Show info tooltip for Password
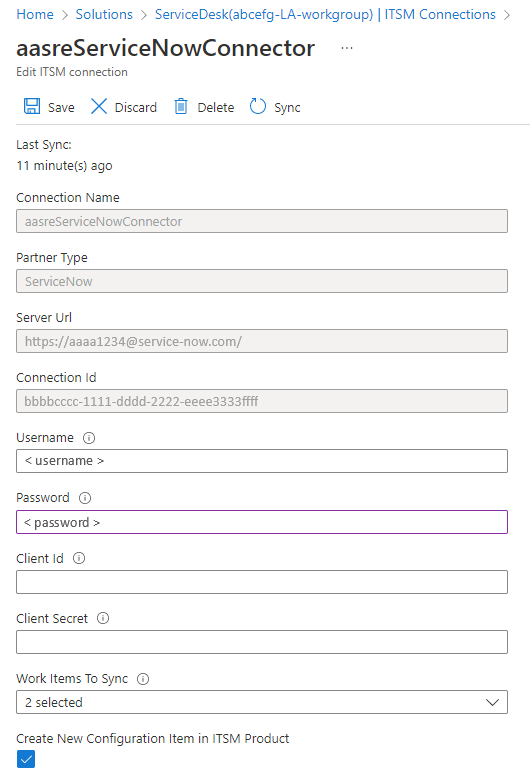Image resolution: width=530 pixels, height=772 pixels. click(x=85, y=498)
